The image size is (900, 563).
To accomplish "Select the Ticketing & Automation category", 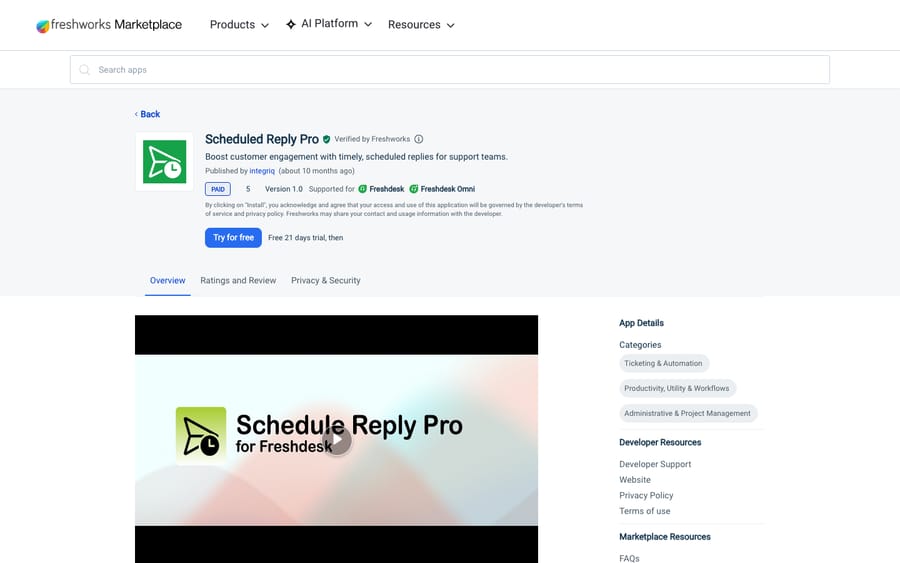I will click(x=664, y=363).
